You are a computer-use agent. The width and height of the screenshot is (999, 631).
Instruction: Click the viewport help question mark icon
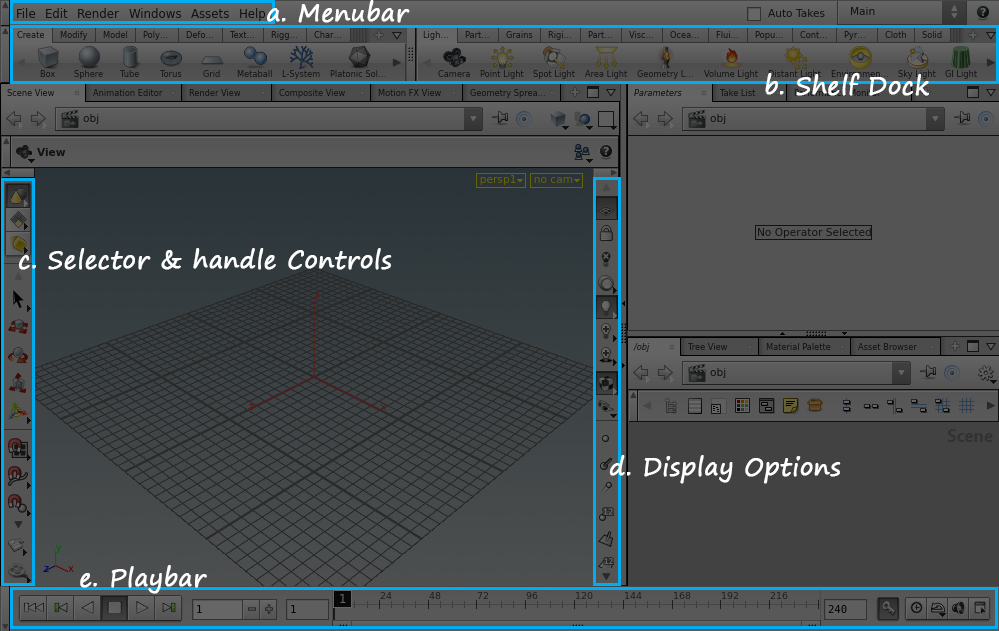606,152
